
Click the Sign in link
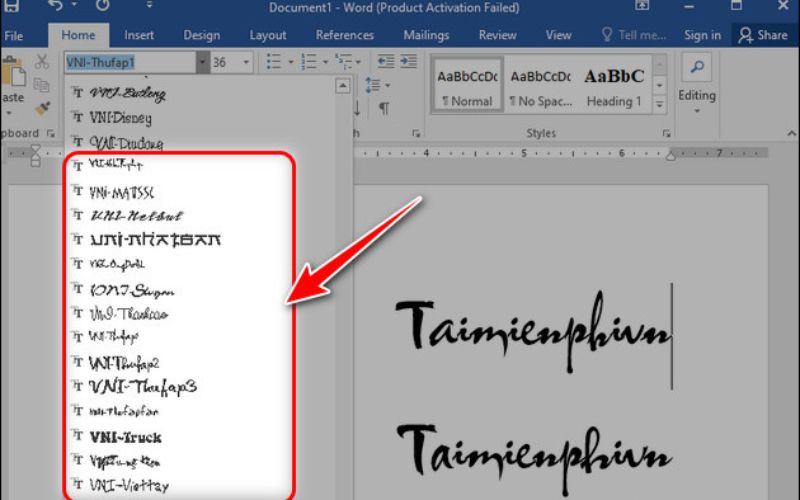tap(702, 35)
